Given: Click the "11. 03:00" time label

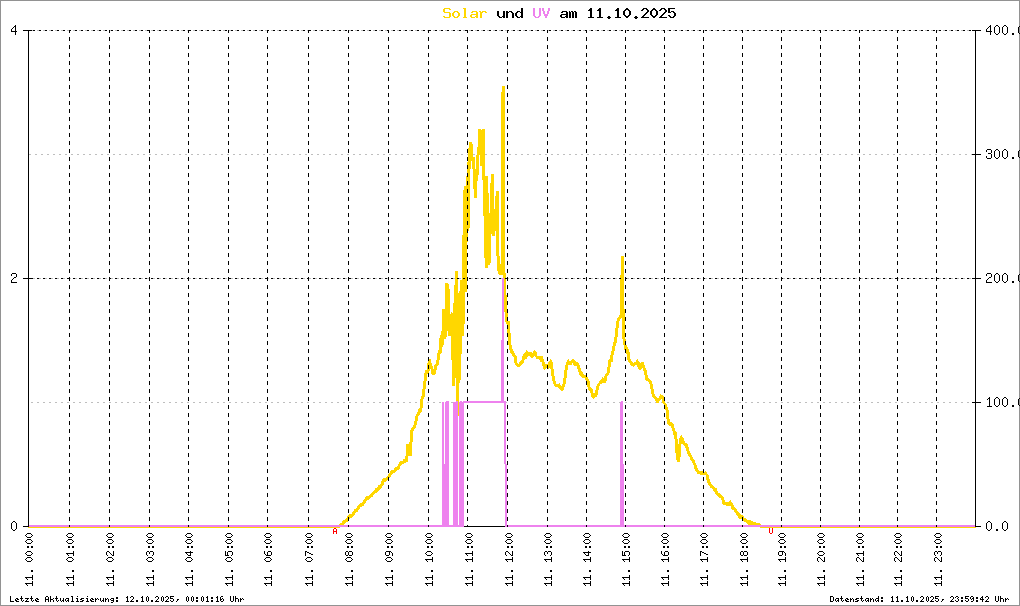Looking at the screenshot, I should pos(150,559).
